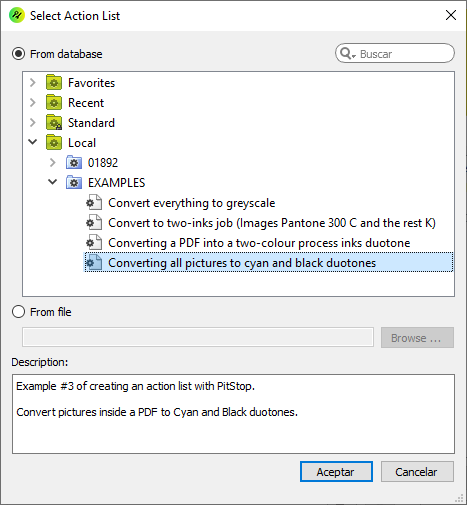This screenshot has height=505, width=467.
Task: Select Convert to two-inks job action list
Action: [x=272, y=223]
